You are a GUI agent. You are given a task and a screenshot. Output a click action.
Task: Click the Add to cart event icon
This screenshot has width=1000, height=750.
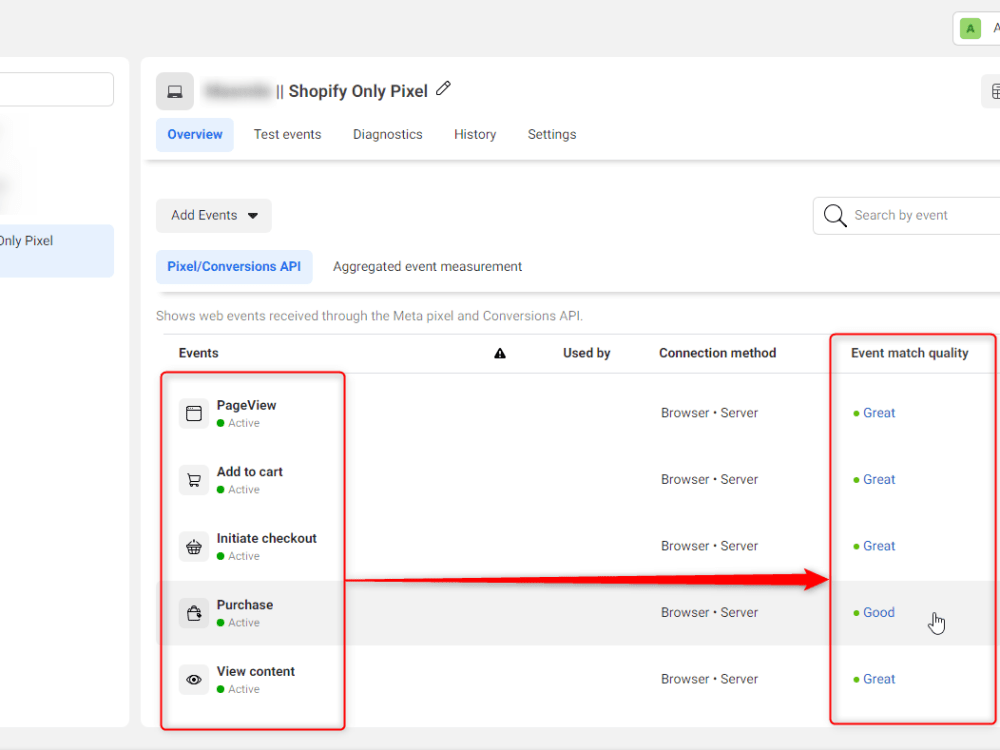point(194,480)
